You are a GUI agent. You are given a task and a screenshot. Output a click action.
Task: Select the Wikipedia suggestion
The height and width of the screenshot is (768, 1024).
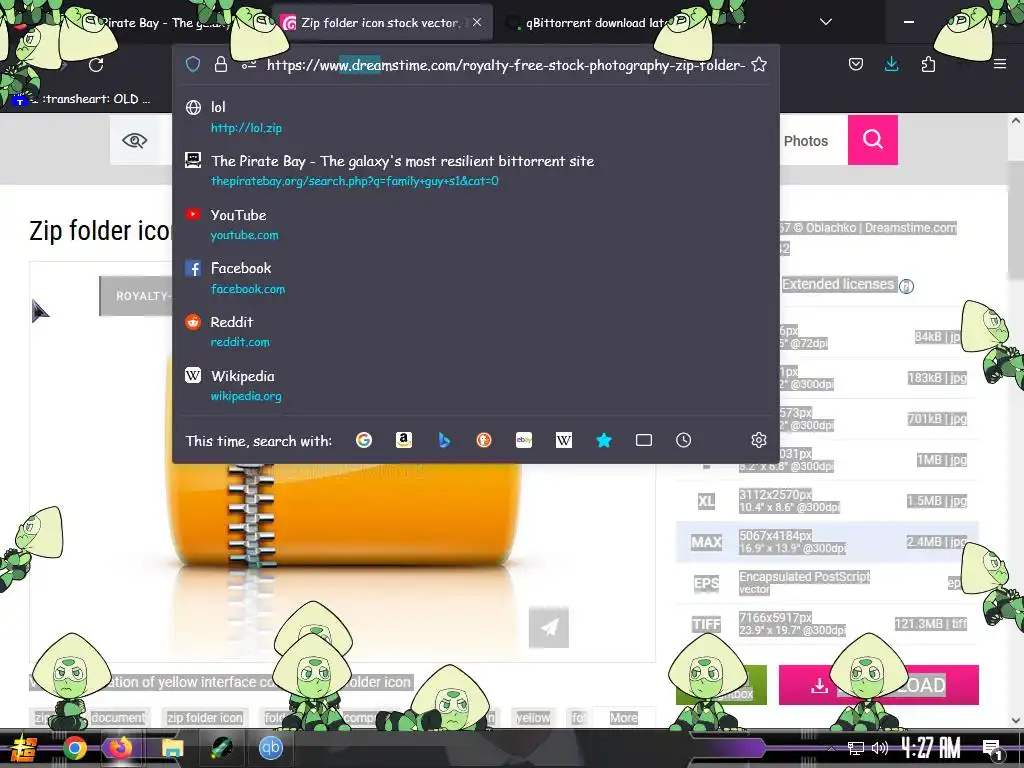[x=475, y=385]
